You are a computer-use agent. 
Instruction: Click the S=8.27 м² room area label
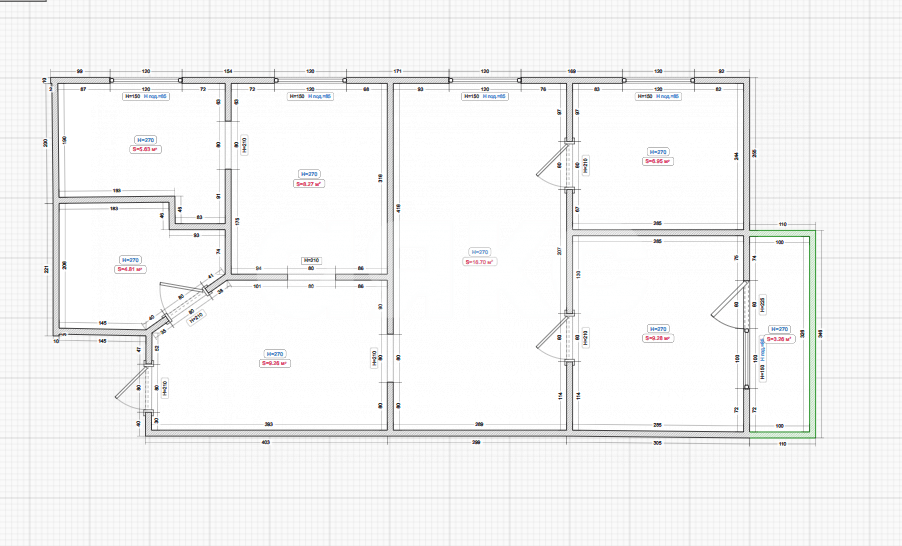[306, 184]
